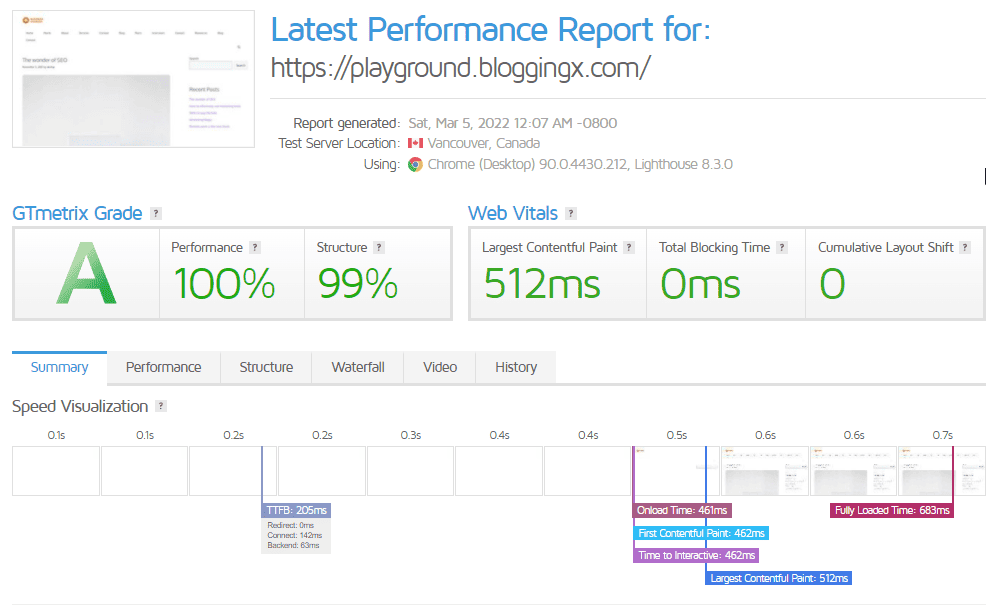This screenshot has width=986, height=610.
Task: Click help icon next to GTmetrix Grade
Action: (155, 214)
